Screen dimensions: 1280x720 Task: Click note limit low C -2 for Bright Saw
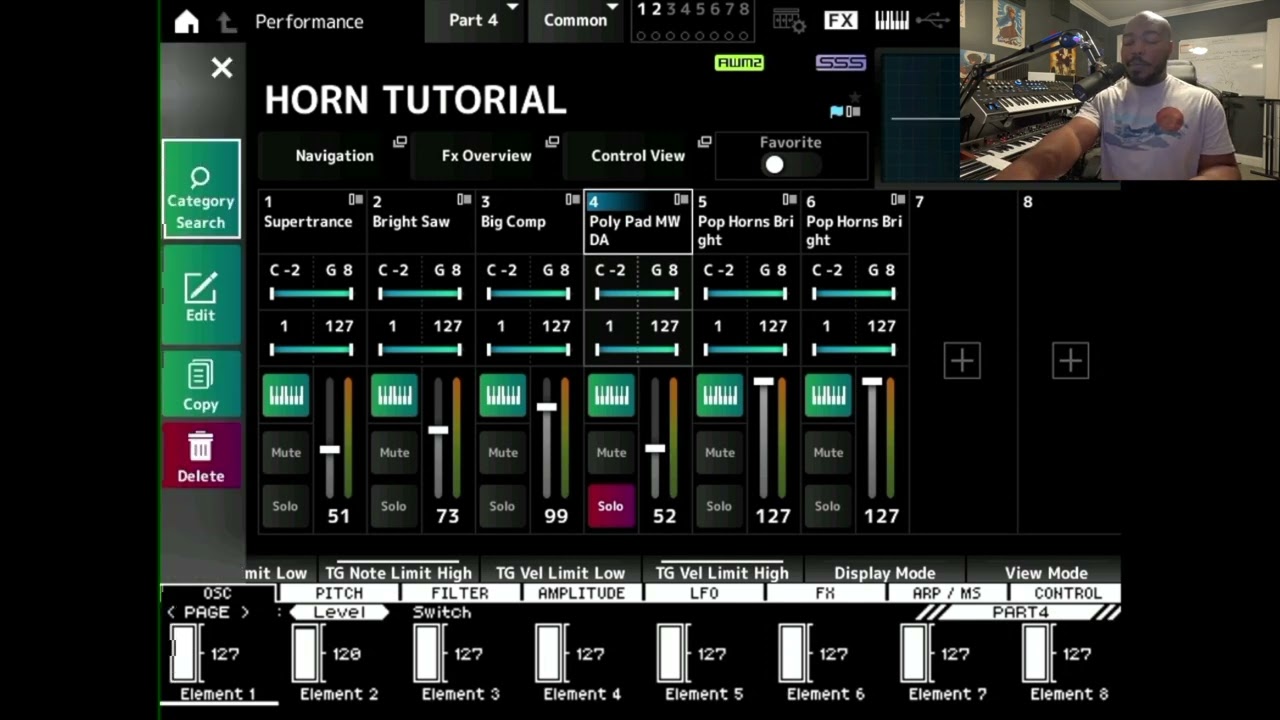[393, 270]
